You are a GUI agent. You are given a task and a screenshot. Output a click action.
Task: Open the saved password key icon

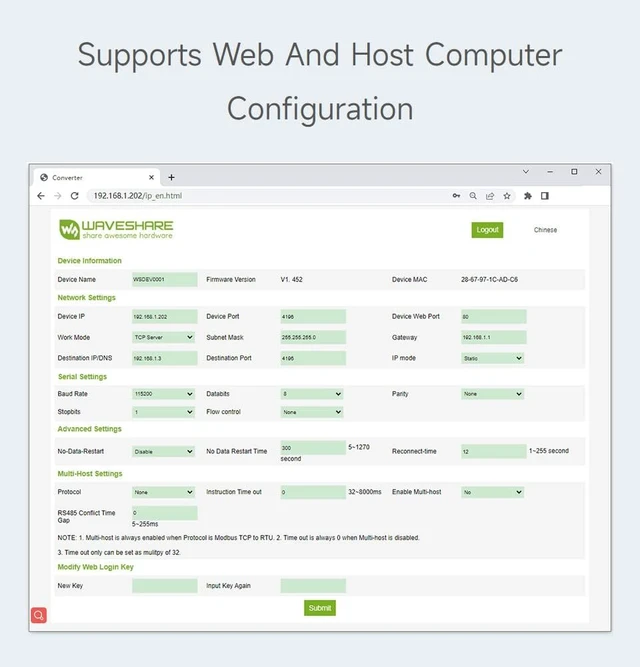point(456,196)
